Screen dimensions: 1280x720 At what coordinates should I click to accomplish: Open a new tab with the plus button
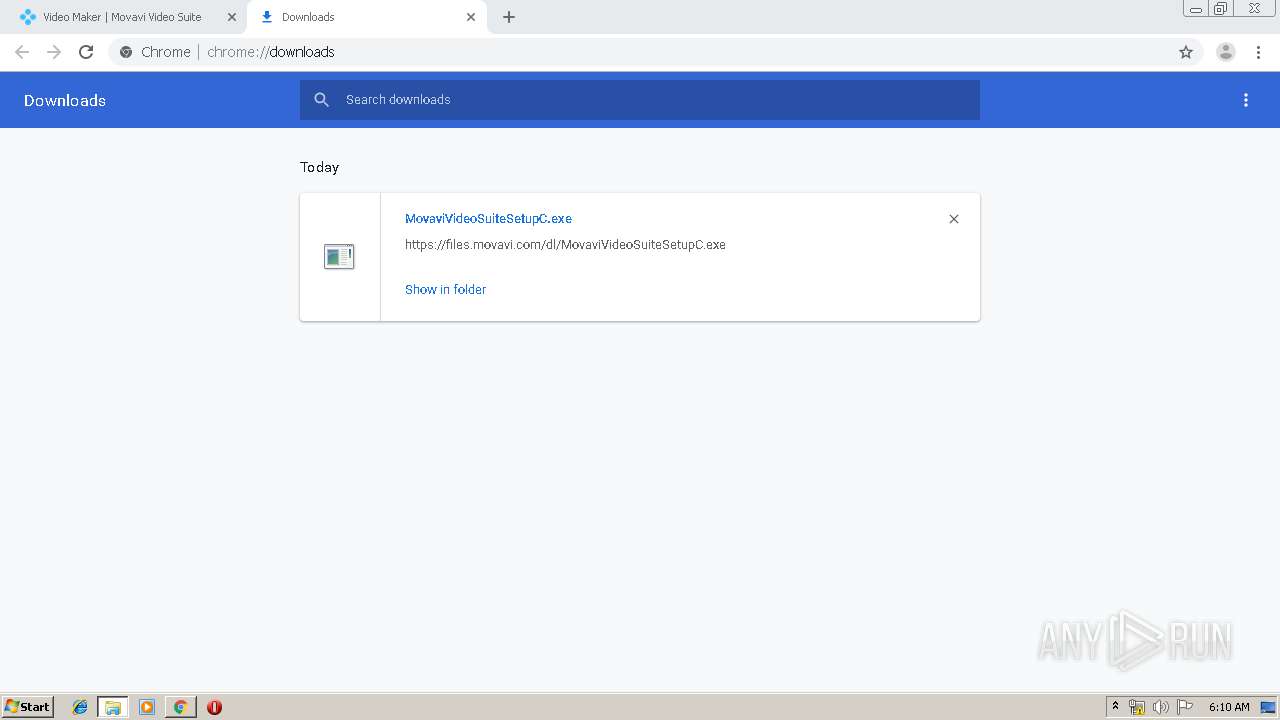[x=509, y=17]
